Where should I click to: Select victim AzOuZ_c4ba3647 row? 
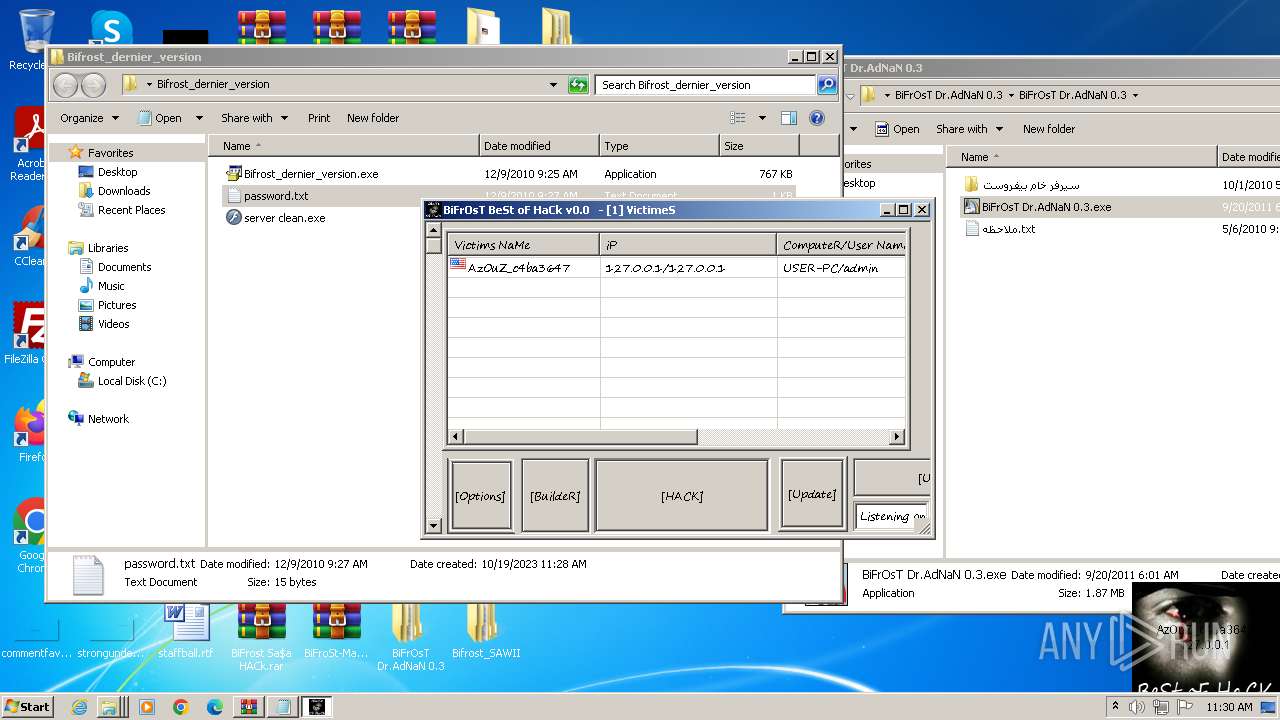point(676,268)
